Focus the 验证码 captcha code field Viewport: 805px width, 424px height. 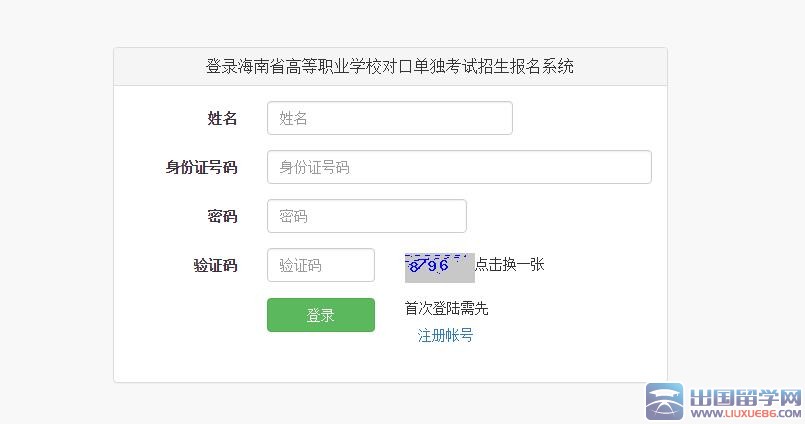click(320, 265)
